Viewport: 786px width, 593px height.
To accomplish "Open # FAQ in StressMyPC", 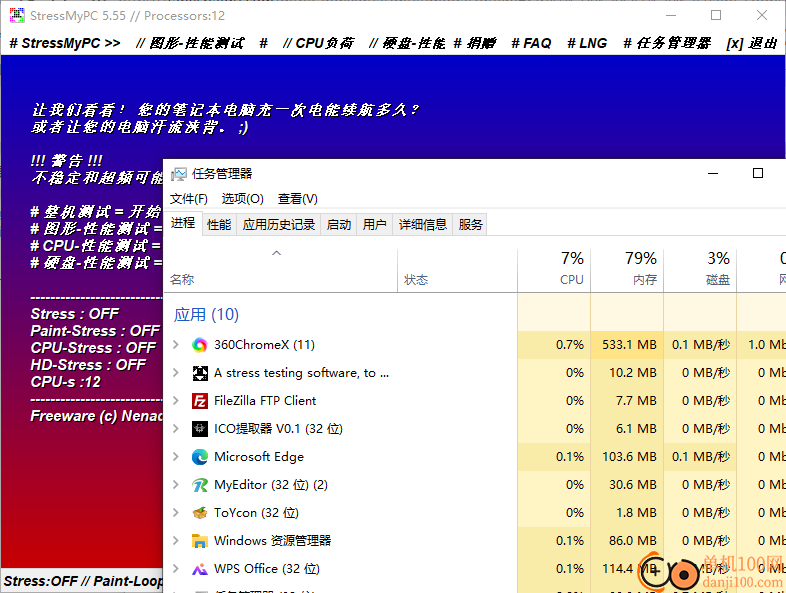I will pyautogui.click(x=531, y=44).
